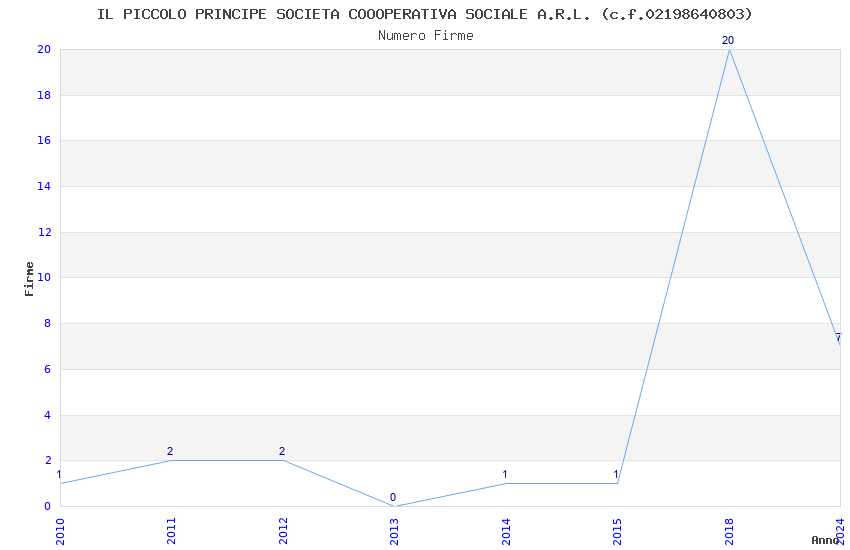Click the Firme y-axis label
The height and width of the screenshot is (550, 850).
tap(29, 279)
